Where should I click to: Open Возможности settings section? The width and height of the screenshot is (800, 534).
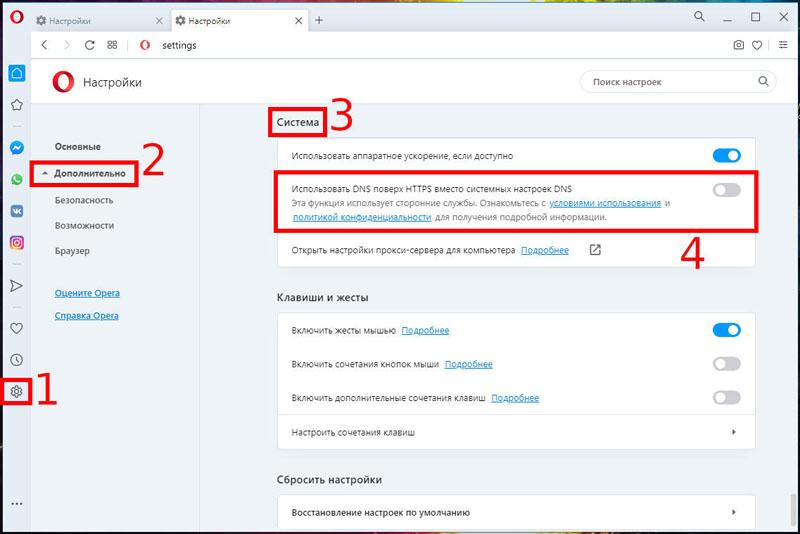tap(84, 225)
